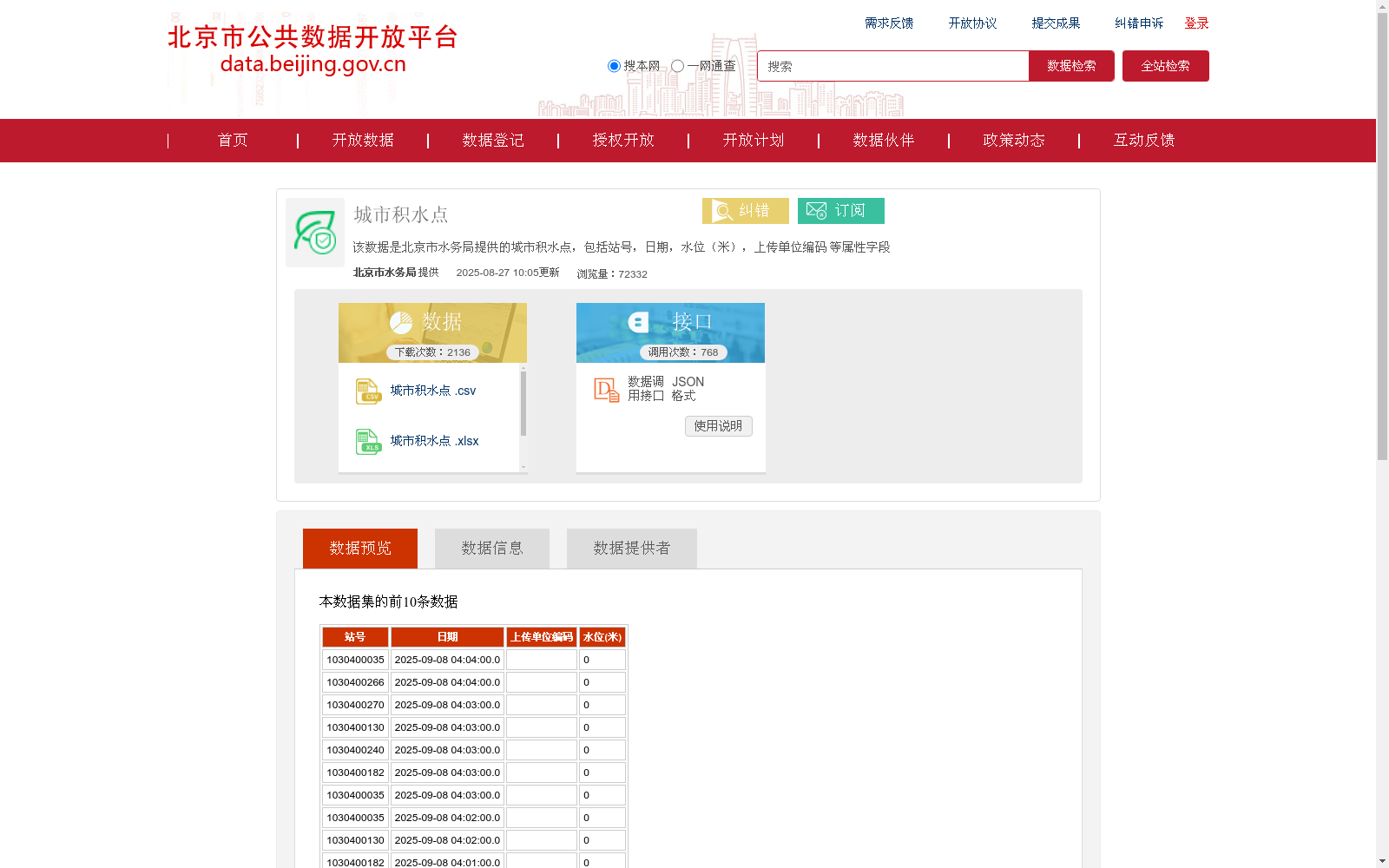Click the page scrollbar up arrow

(1382, 6)
